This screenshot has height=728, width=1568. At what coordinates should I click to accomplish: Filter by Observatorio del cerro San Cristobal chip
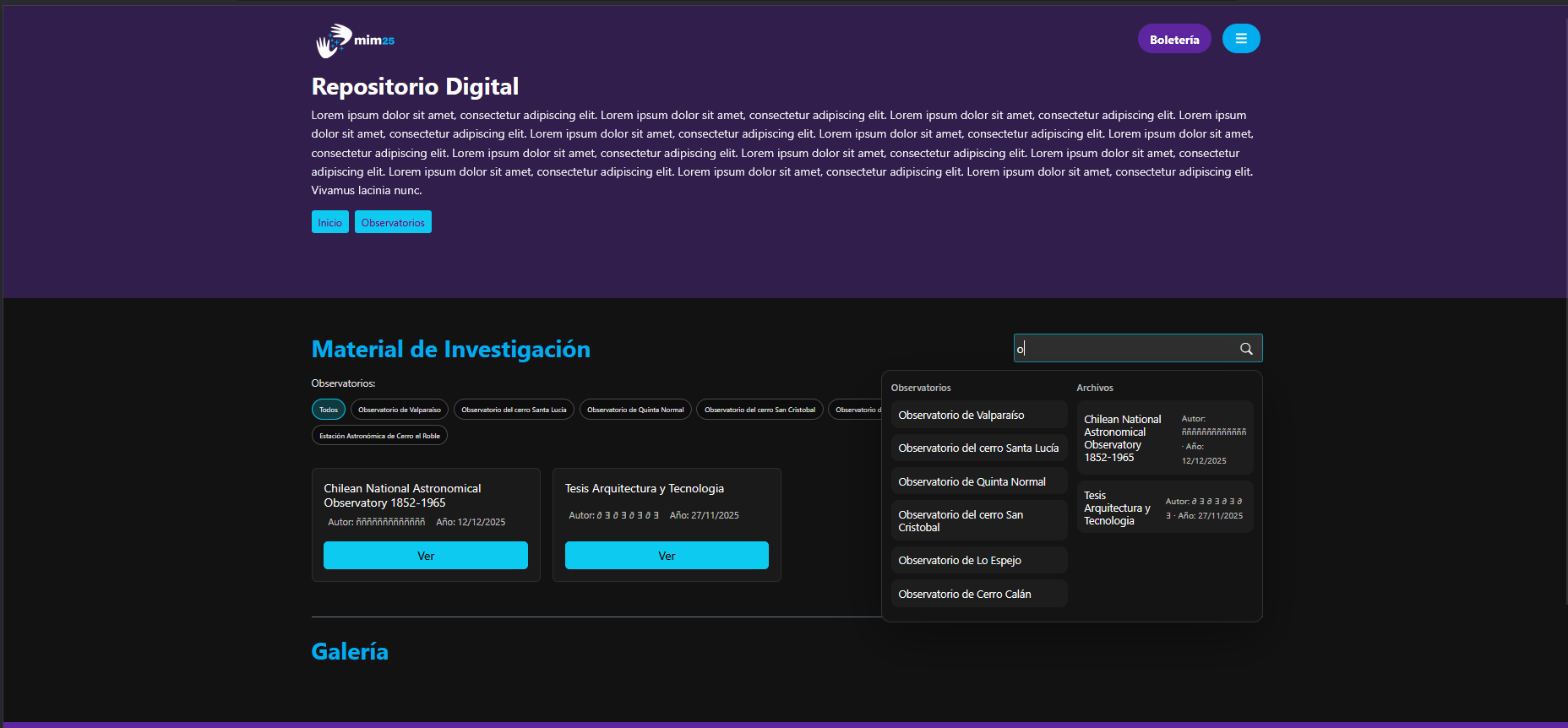tap(759, 410)
